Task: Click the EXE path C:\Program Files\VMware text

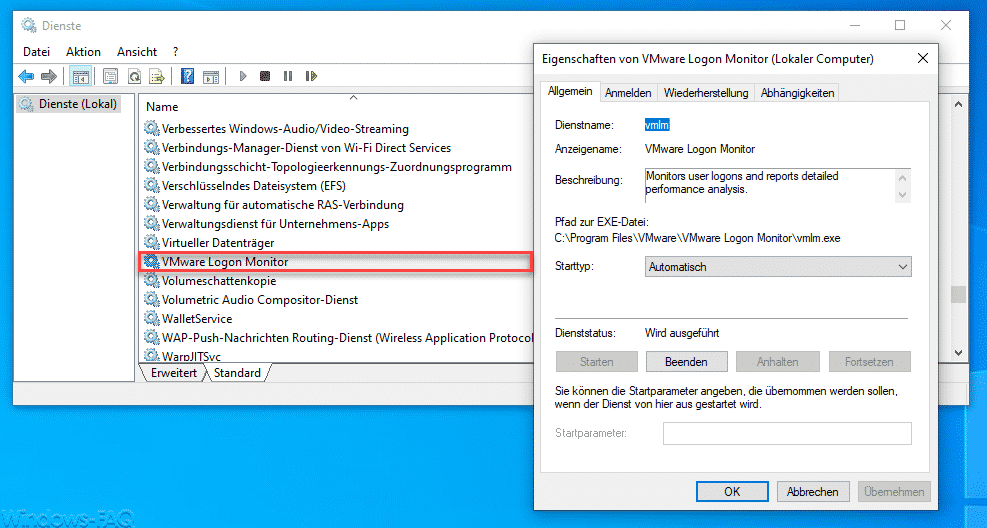Action: click(x=697, y=239)
